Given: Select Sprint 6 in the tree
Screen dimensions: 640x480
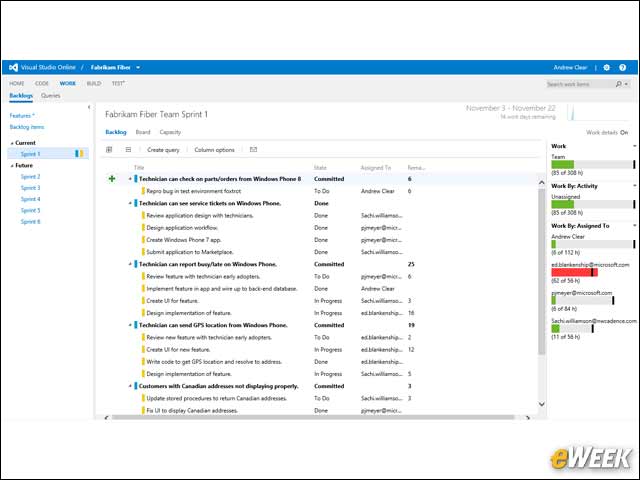Looking at the screenshot, I should (30, 222).
